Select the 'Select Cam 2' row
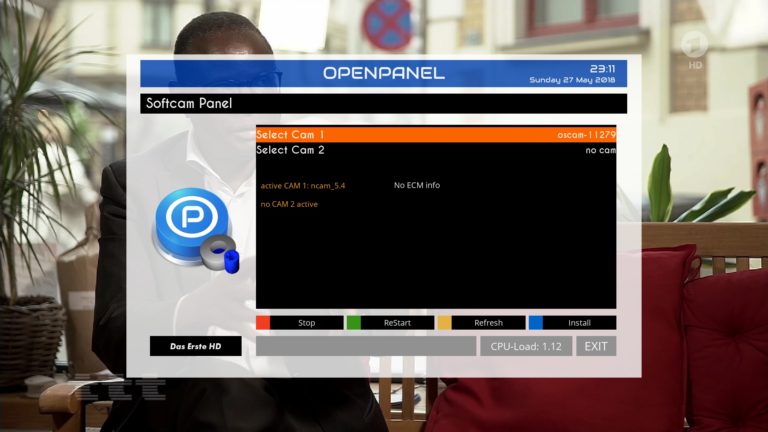768x432 pixels. tap(436, 150)
